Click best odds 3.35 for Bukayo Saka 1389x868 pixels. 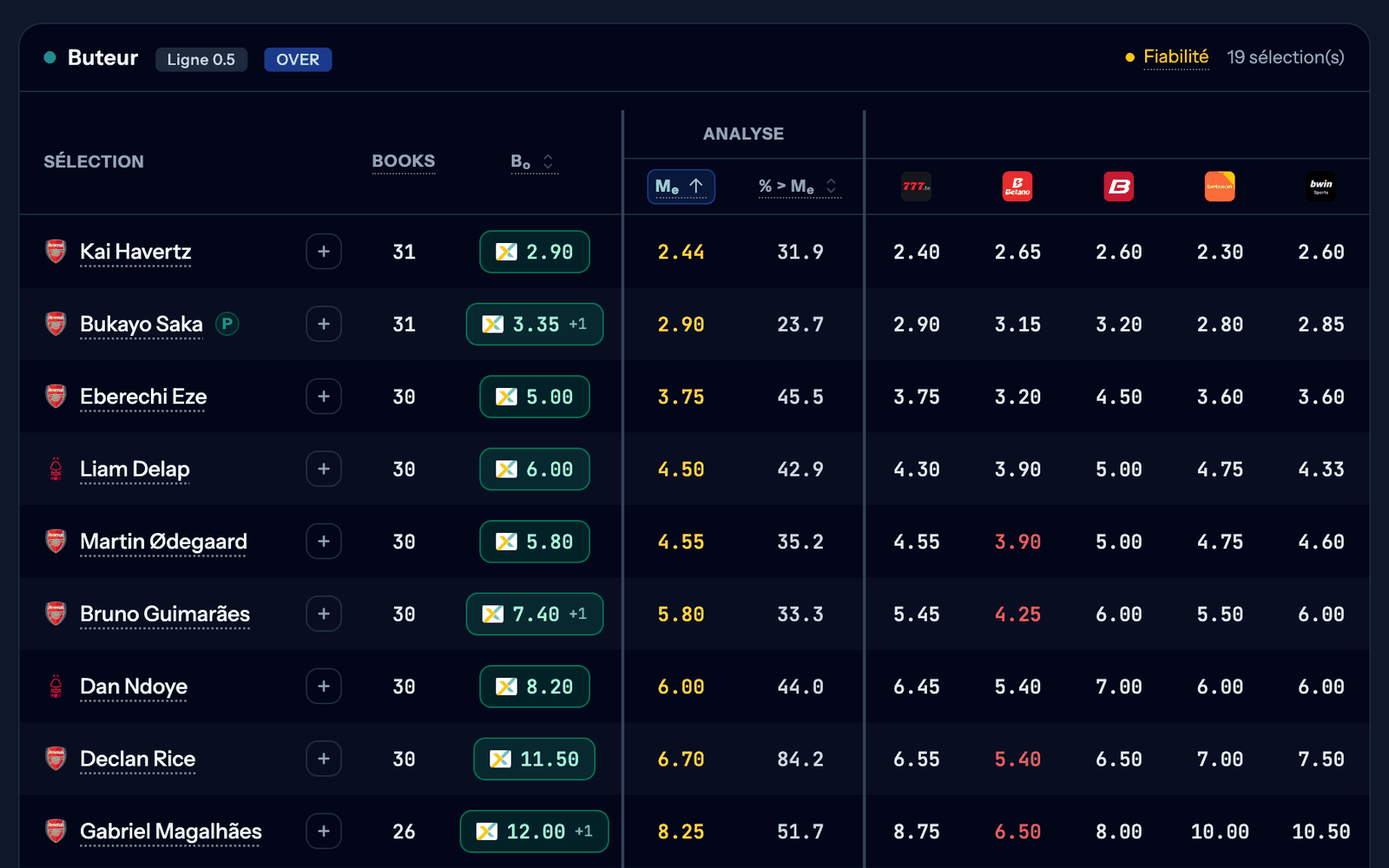click(x=535, y=324)
